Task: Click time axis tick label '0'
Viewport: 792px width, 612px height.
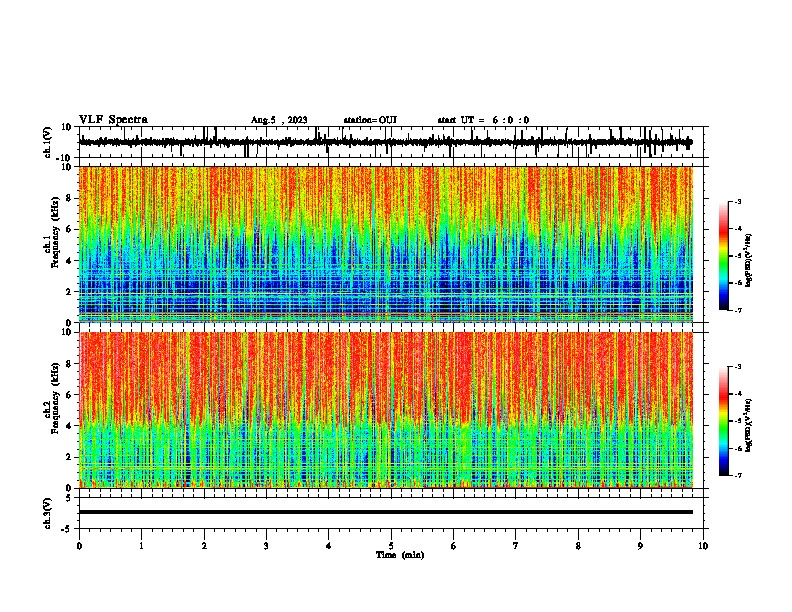Action: point(79,546)
